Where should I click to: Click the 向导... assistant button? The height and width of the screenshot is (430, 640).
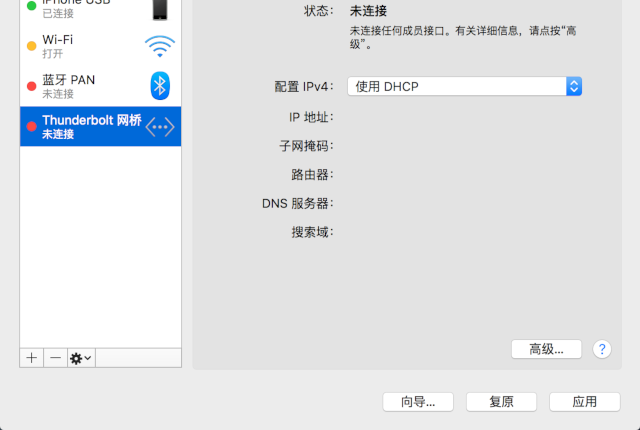(x=418, y=402)
